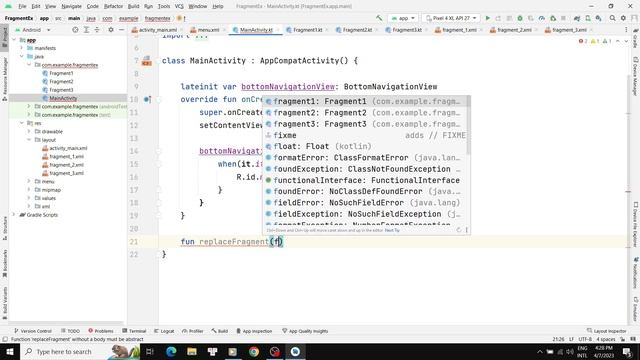Select opened file target icon in Project panel
This screenshot has width=640, height=360.
click(75, 30)
